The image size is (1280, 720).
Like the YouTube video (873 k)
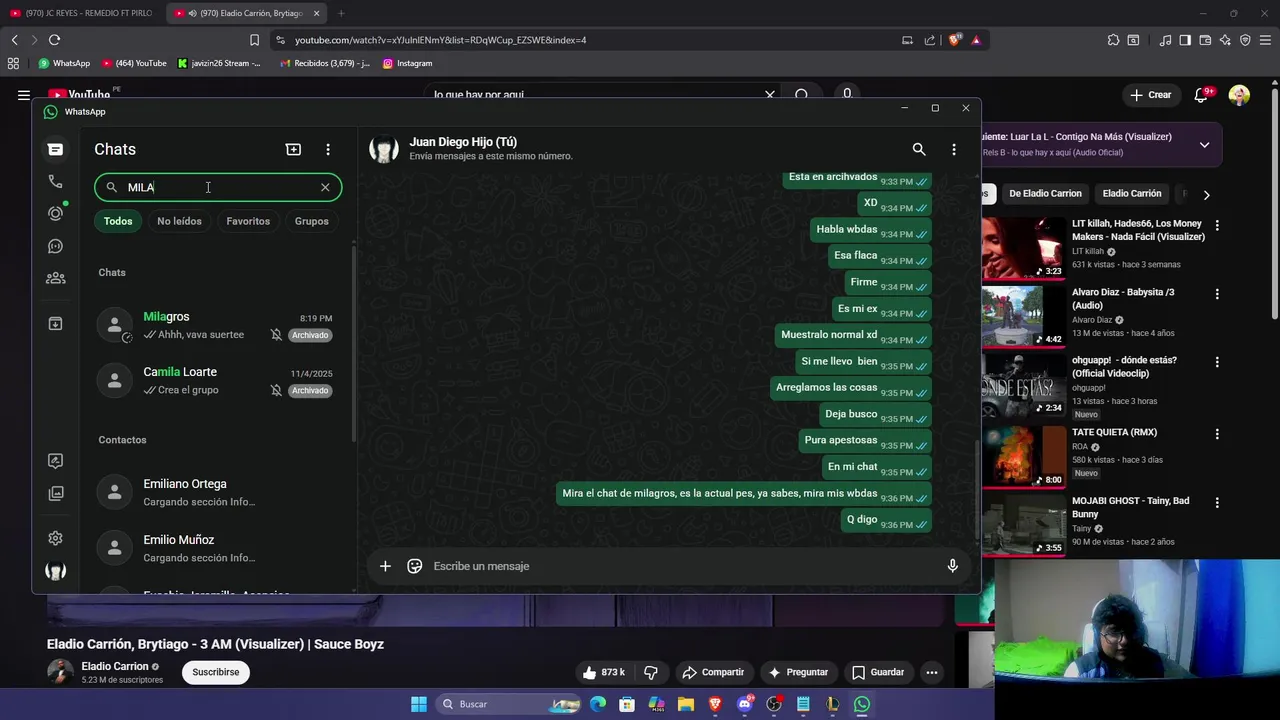click(604, 672)
